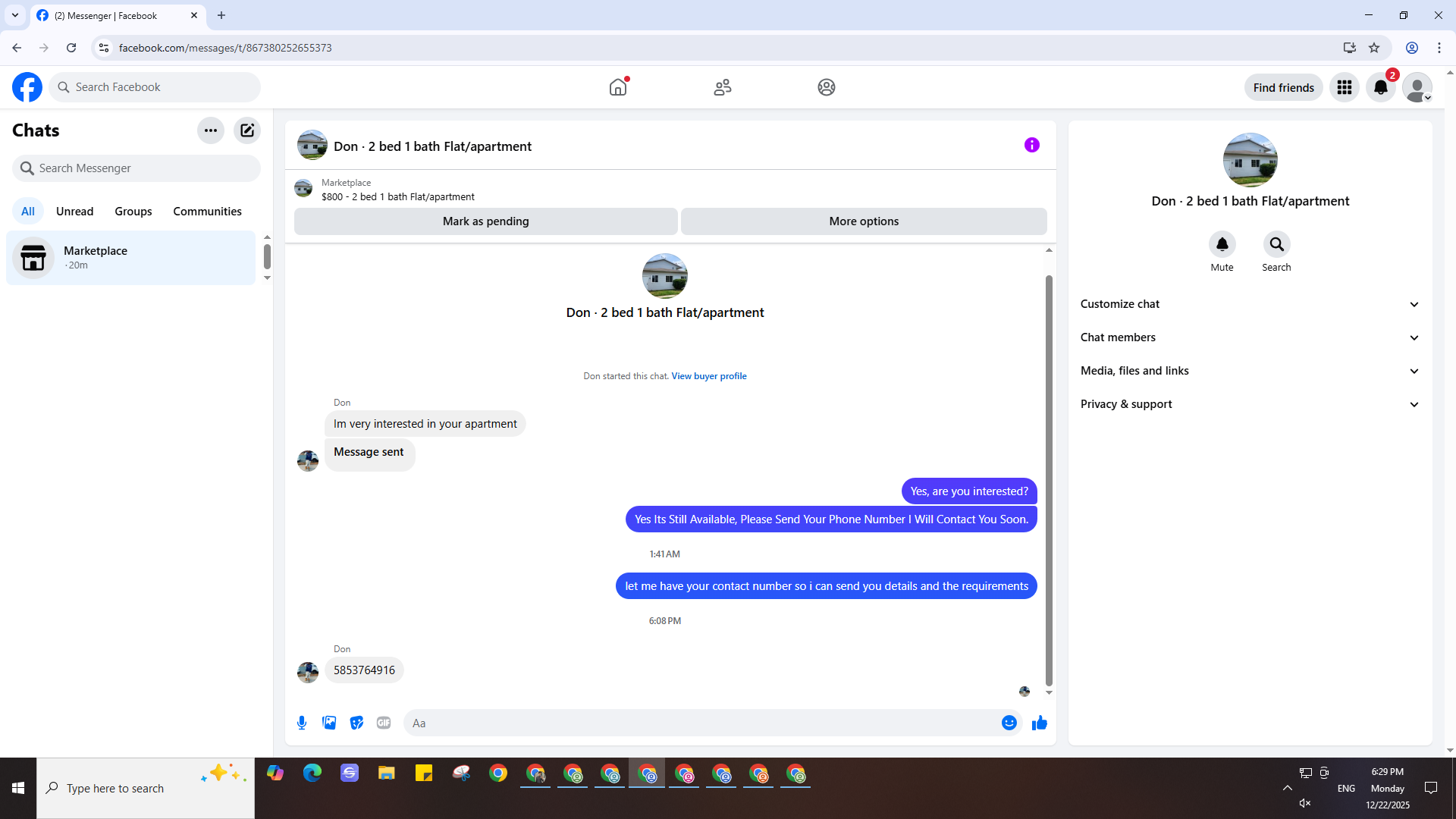This screenshot has width=1456, height=819.
Task: Open notifications bell
Action: coord(1380,87)
